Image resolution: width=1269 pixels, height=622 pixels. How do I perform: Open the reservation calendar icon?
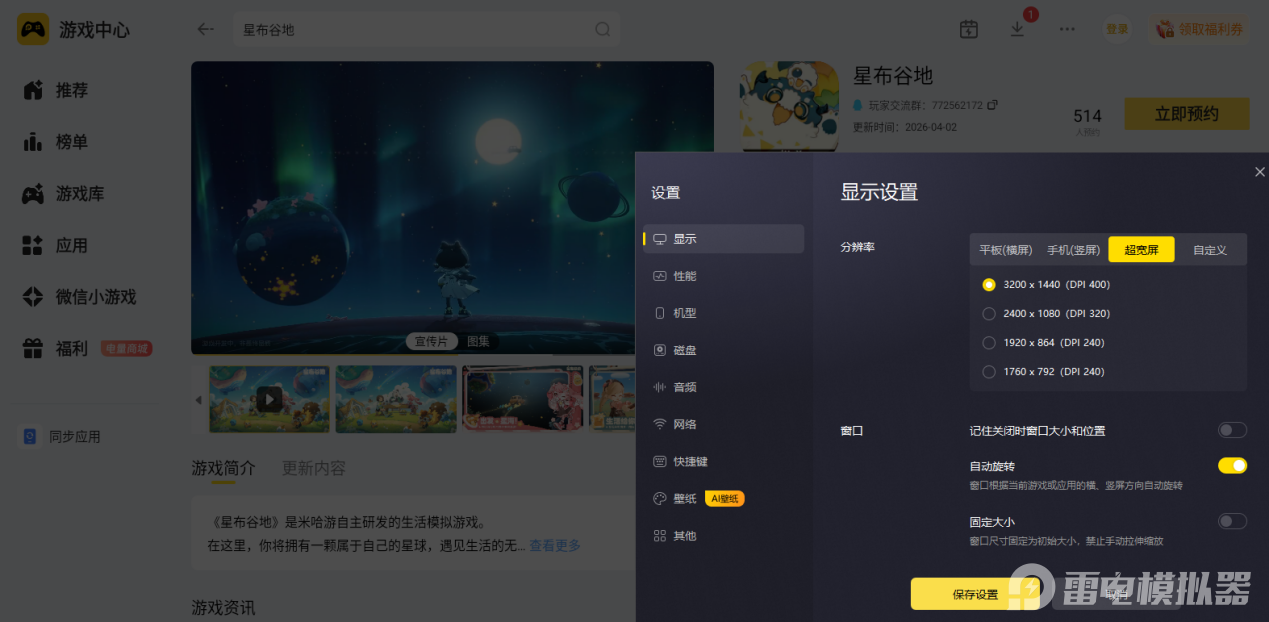tap(968, 29)
